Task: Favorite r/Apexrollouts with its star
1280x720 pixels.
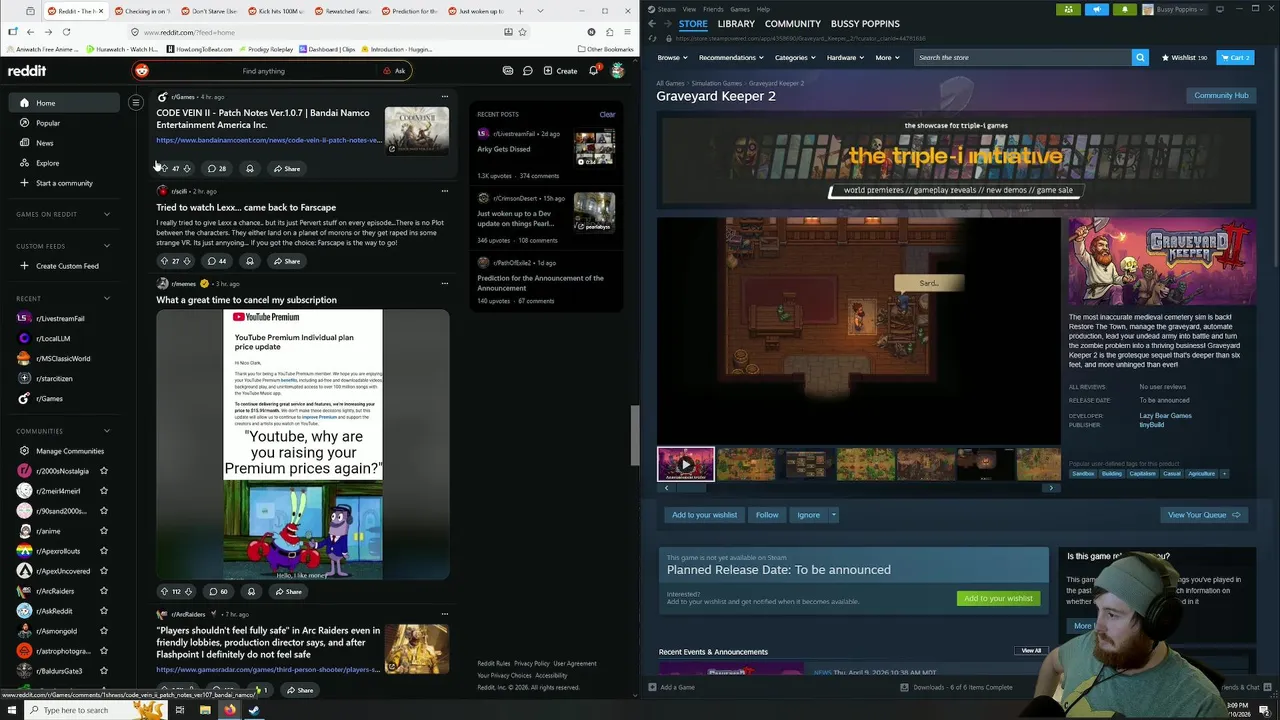Action: pos(104,551)
